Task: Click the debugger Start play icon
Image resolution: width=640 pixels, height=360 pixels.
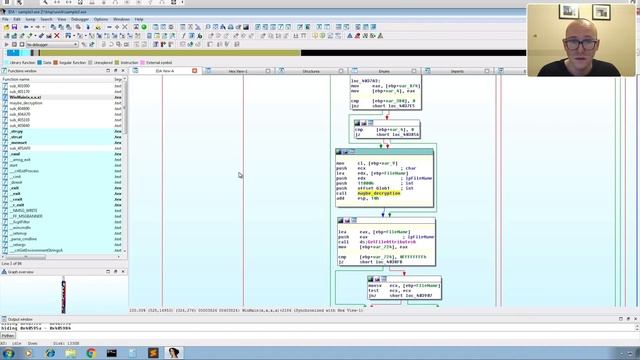Action: (7, 44)
